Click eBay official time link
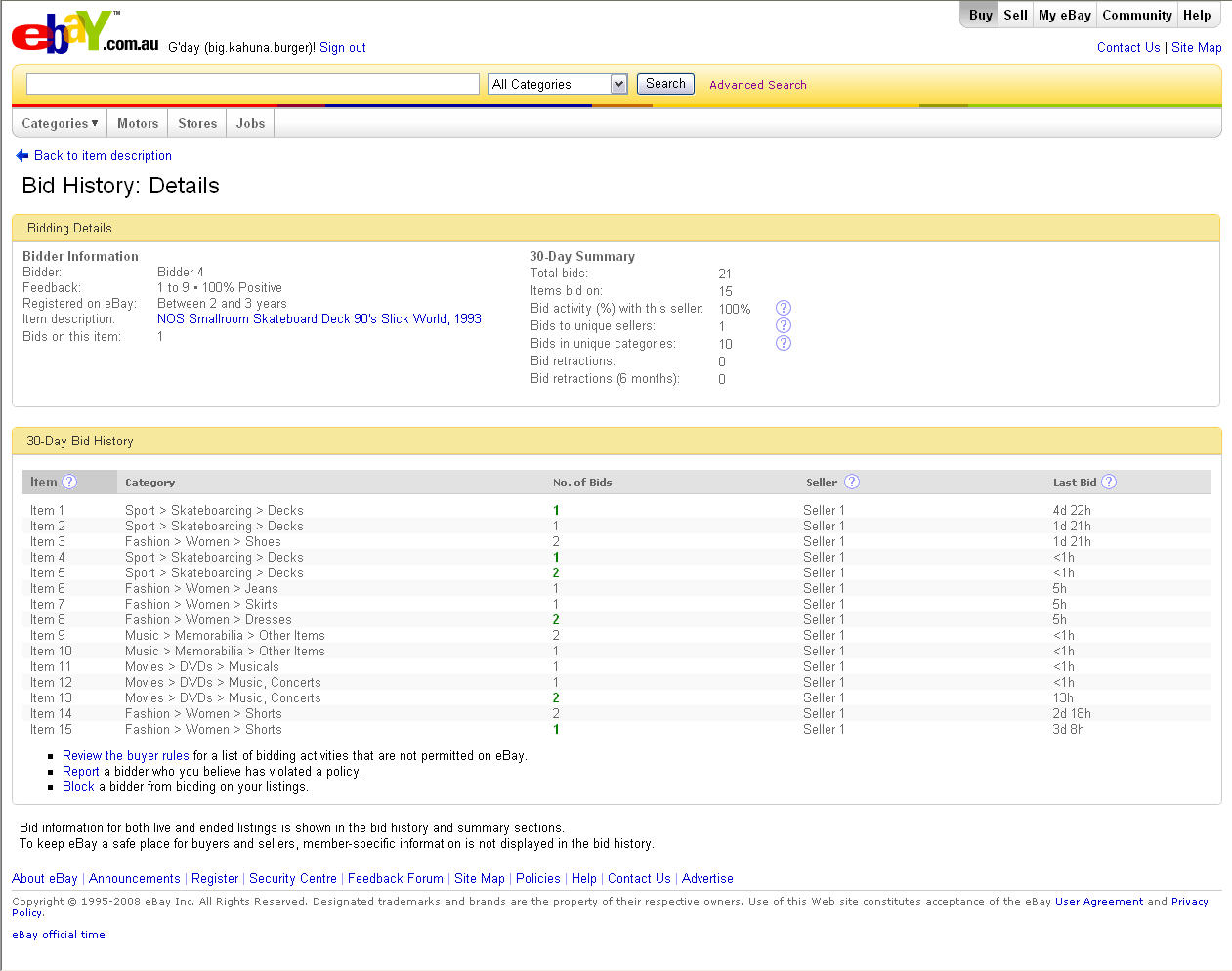 59,935
